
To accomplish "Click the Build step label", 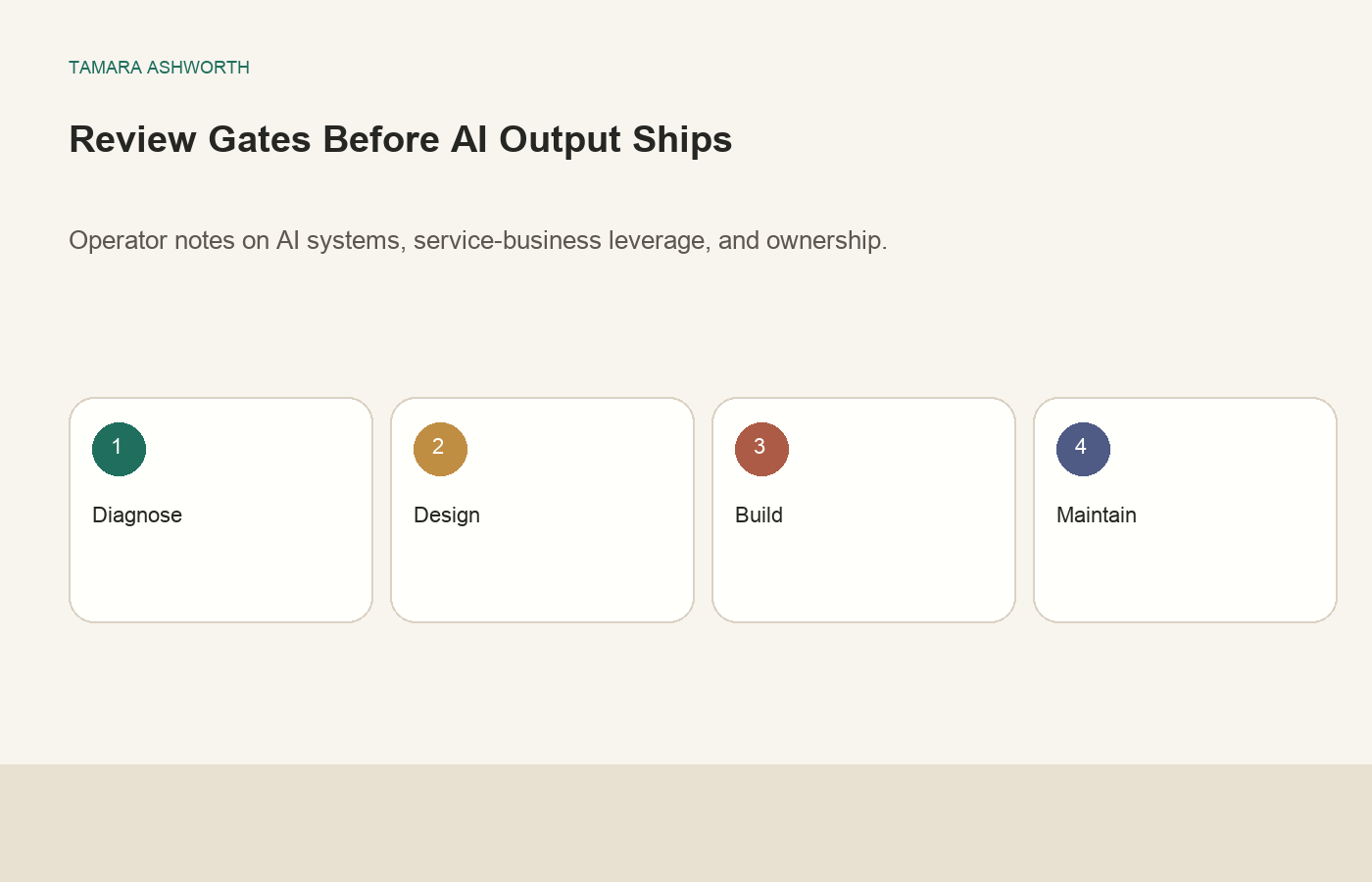I will pos(759,514).
